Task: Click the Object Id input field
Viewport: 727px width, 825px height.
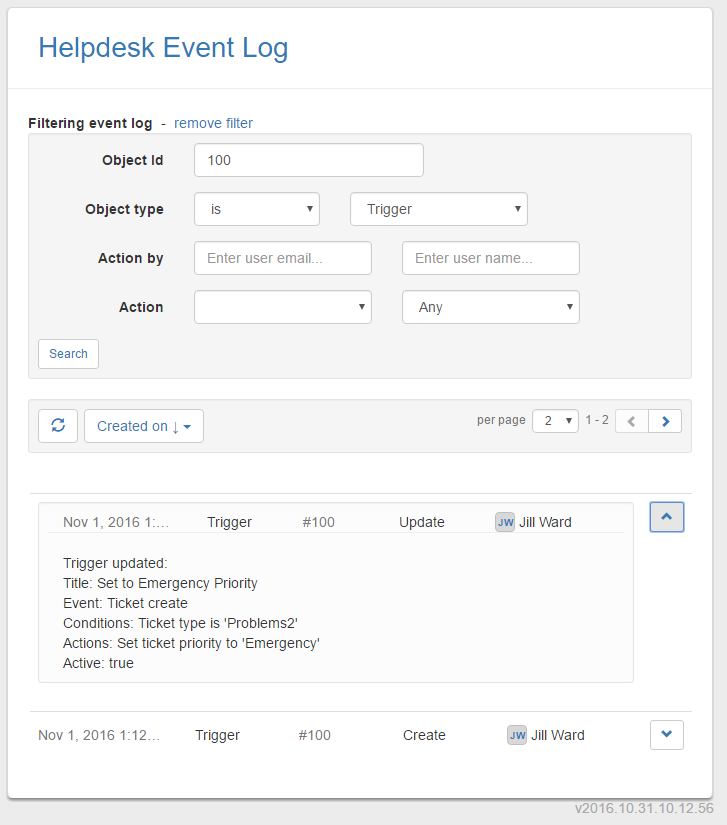Action: pyautogui.click(x=308, y=160)
